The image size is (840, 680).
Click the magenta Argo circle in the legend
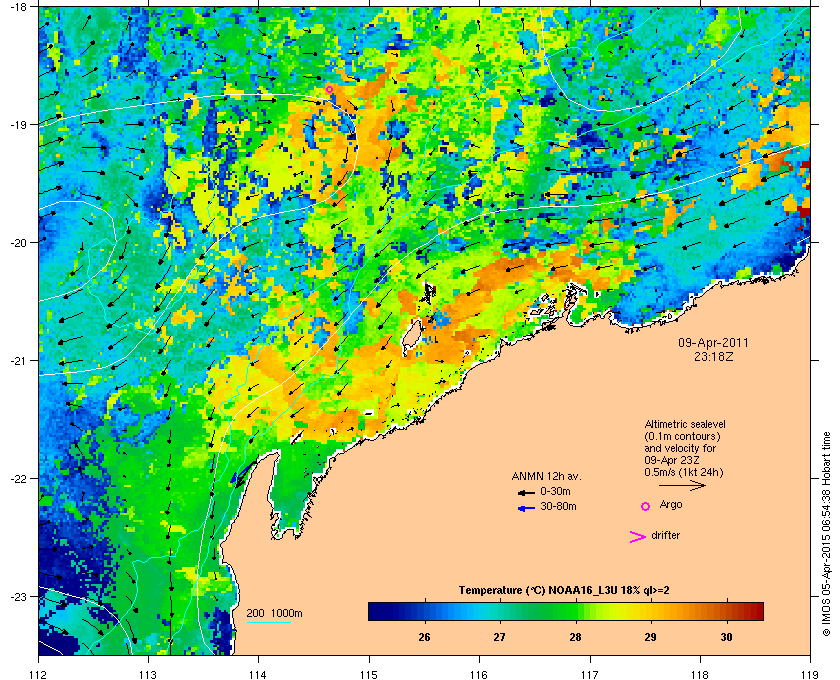click(646, 506)
